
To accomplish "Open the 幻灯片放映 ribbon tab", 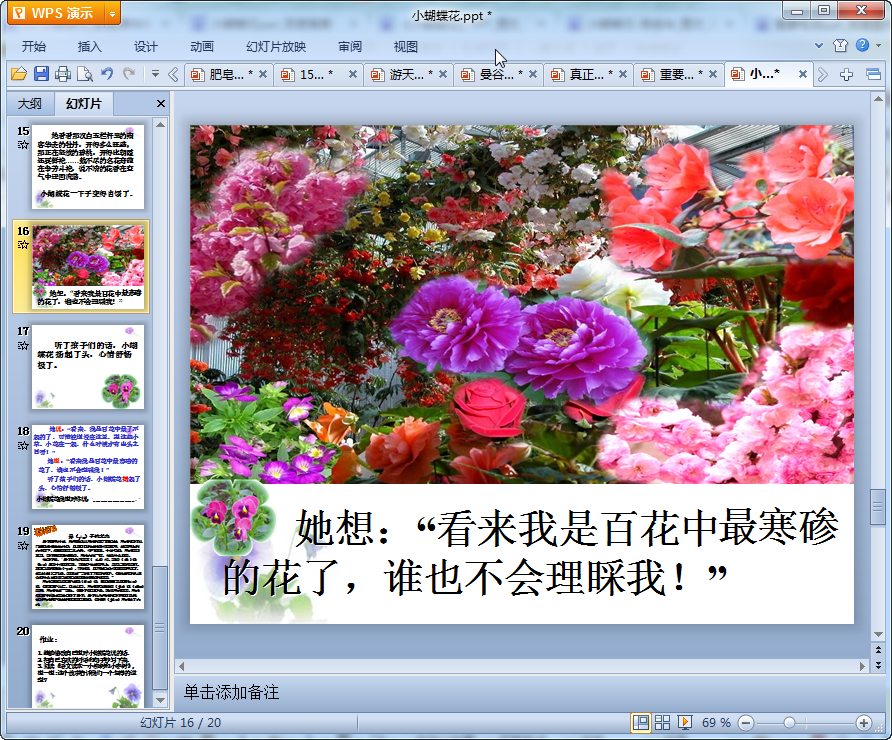I will point(276,47).
